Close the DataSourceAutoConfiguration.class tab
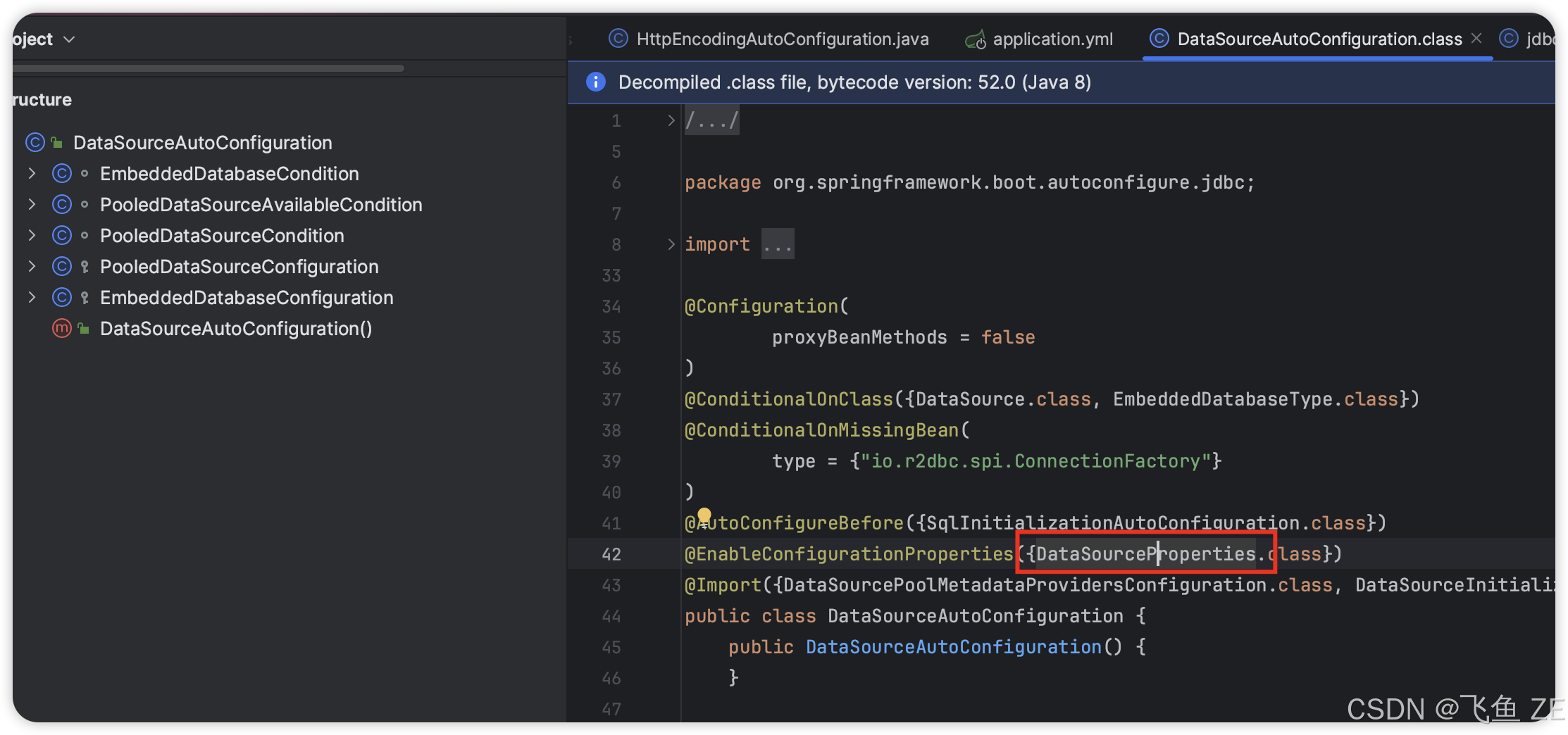This screenshot has height=735, width=1568. coord(1477,38)
